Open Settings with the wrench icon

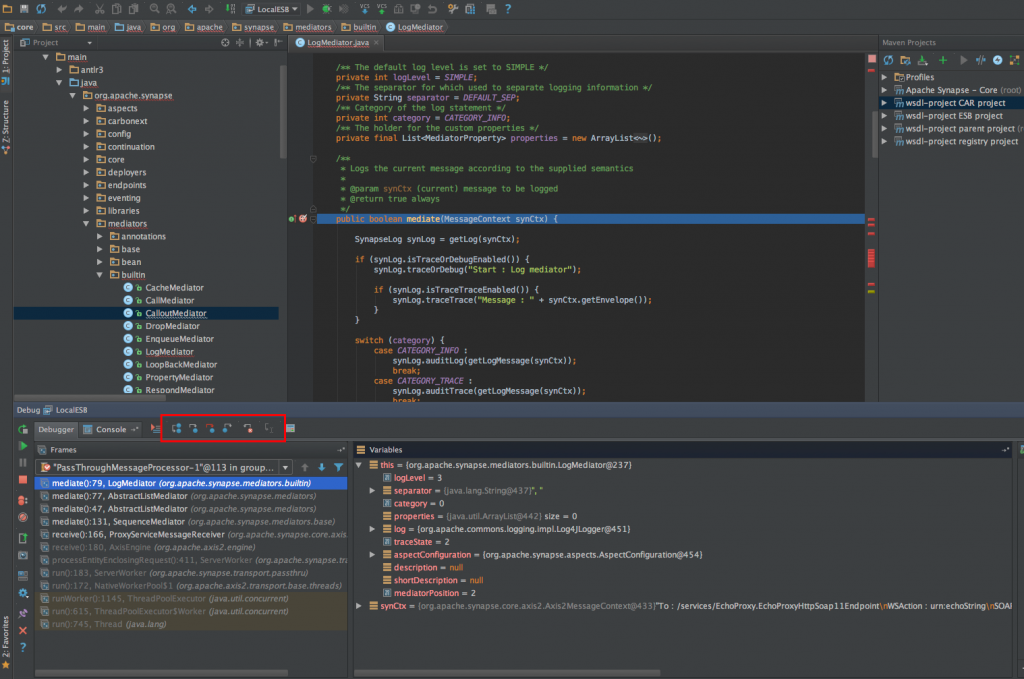point(453,9)
